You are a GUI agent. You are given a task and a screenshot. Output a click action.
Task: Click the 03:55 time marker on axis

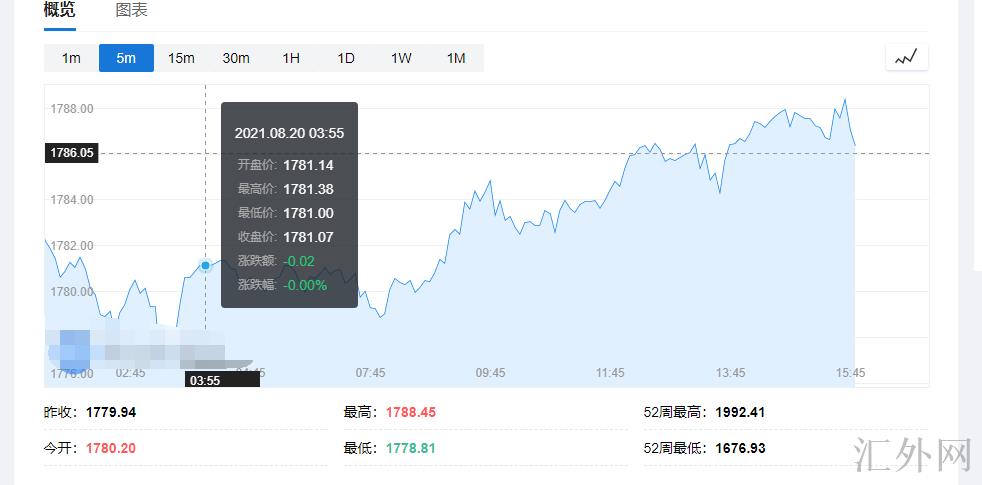click(205, 380)
